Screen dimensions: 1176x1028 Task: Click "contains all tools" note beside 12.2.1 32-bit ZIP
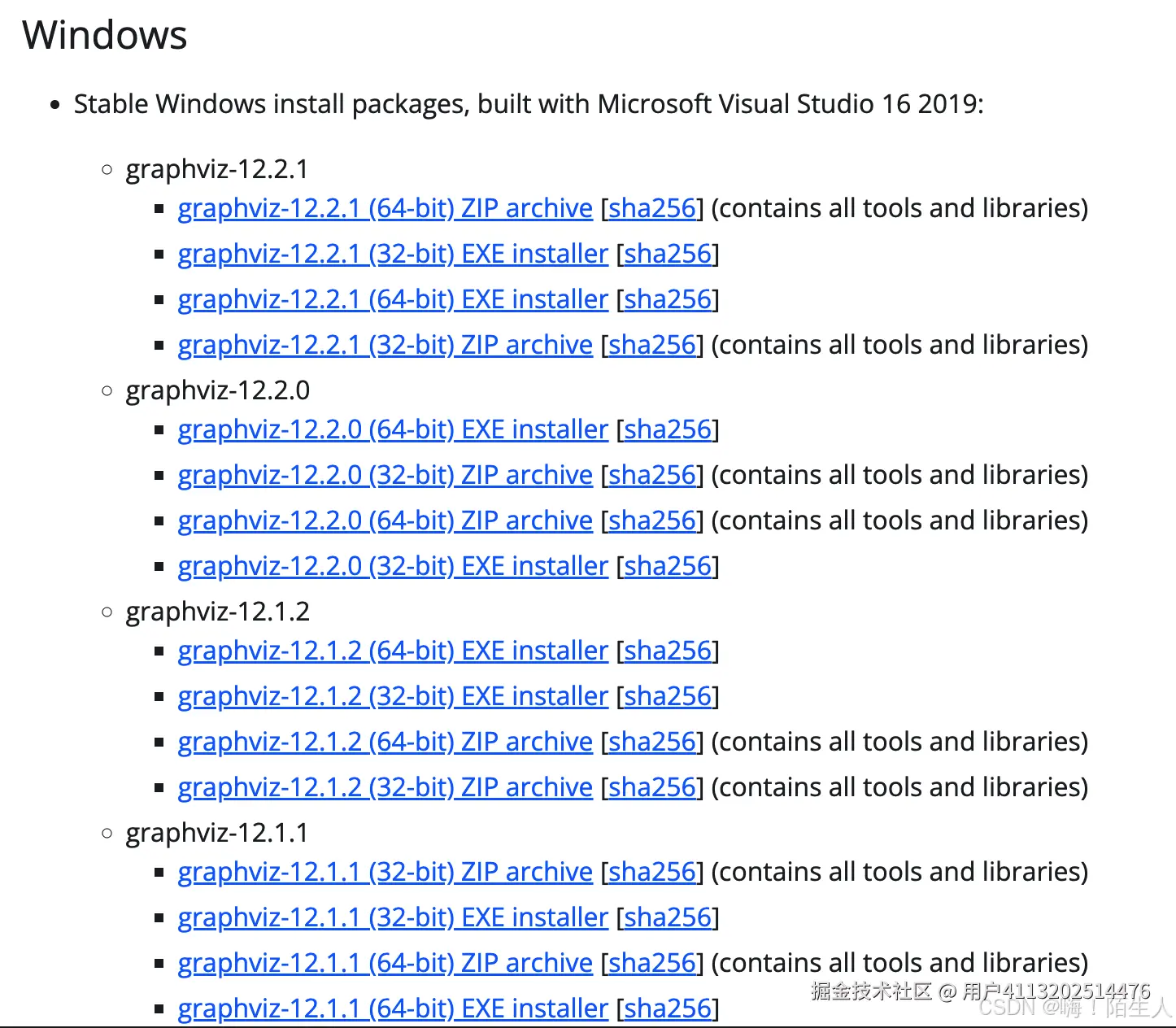899,345
